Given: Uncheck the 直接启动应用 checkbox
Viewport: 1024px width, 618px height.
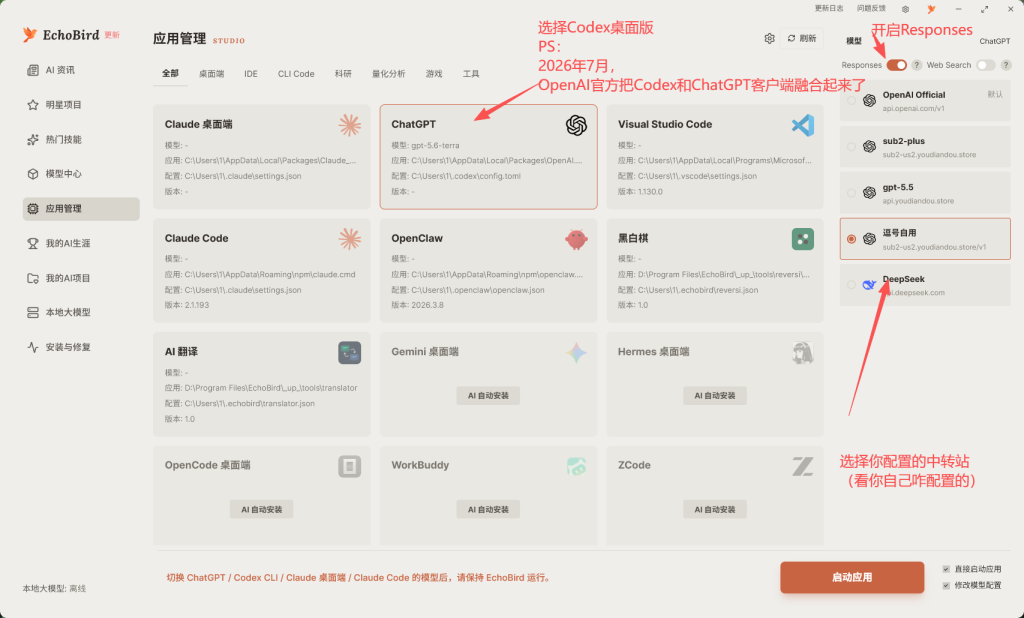Looking at the screenshot, I should (x=946, y=569).
